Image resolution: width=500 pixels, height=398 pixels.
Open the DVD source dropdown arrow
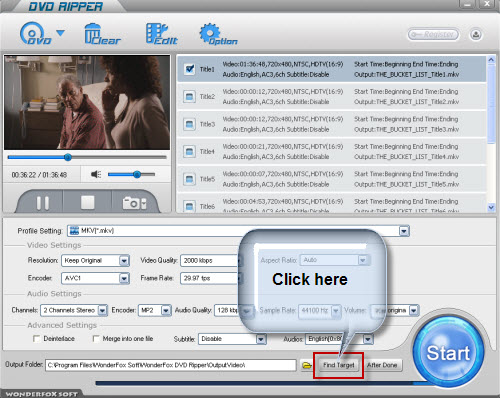click(x=60, y=33)
